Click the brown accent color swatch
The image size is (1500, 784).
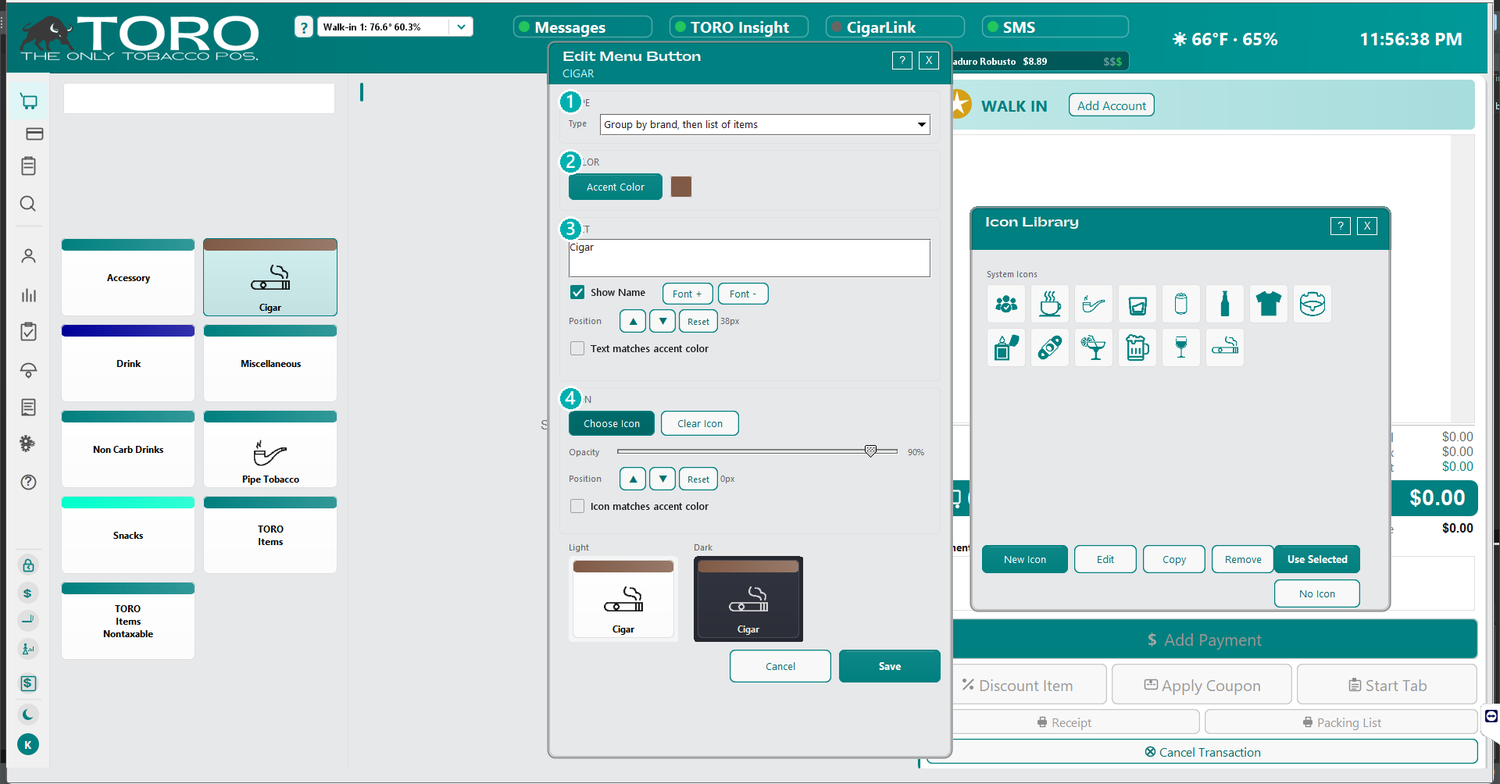click(681, 187)
